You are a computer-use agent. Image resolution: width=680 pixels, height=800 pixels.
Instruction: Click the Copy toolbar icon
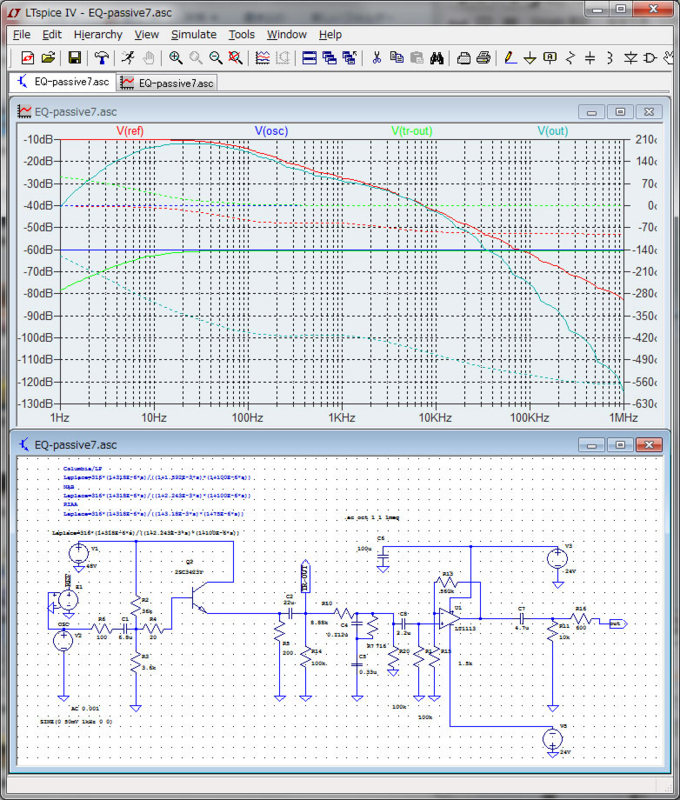coord(396,58)
